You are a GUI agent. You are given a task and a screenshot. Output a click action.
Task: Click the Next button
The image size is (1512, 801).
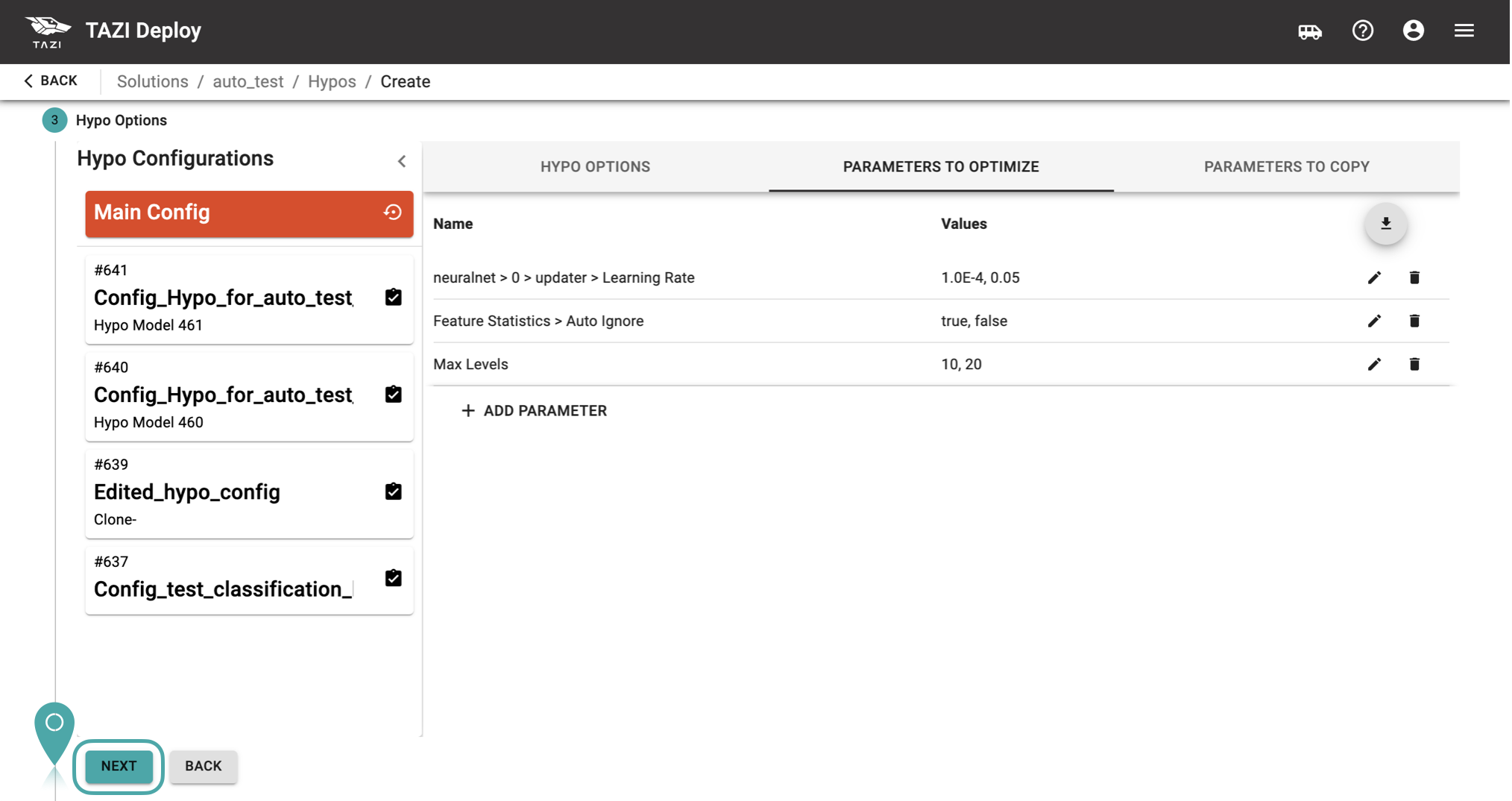click(119, 767)
